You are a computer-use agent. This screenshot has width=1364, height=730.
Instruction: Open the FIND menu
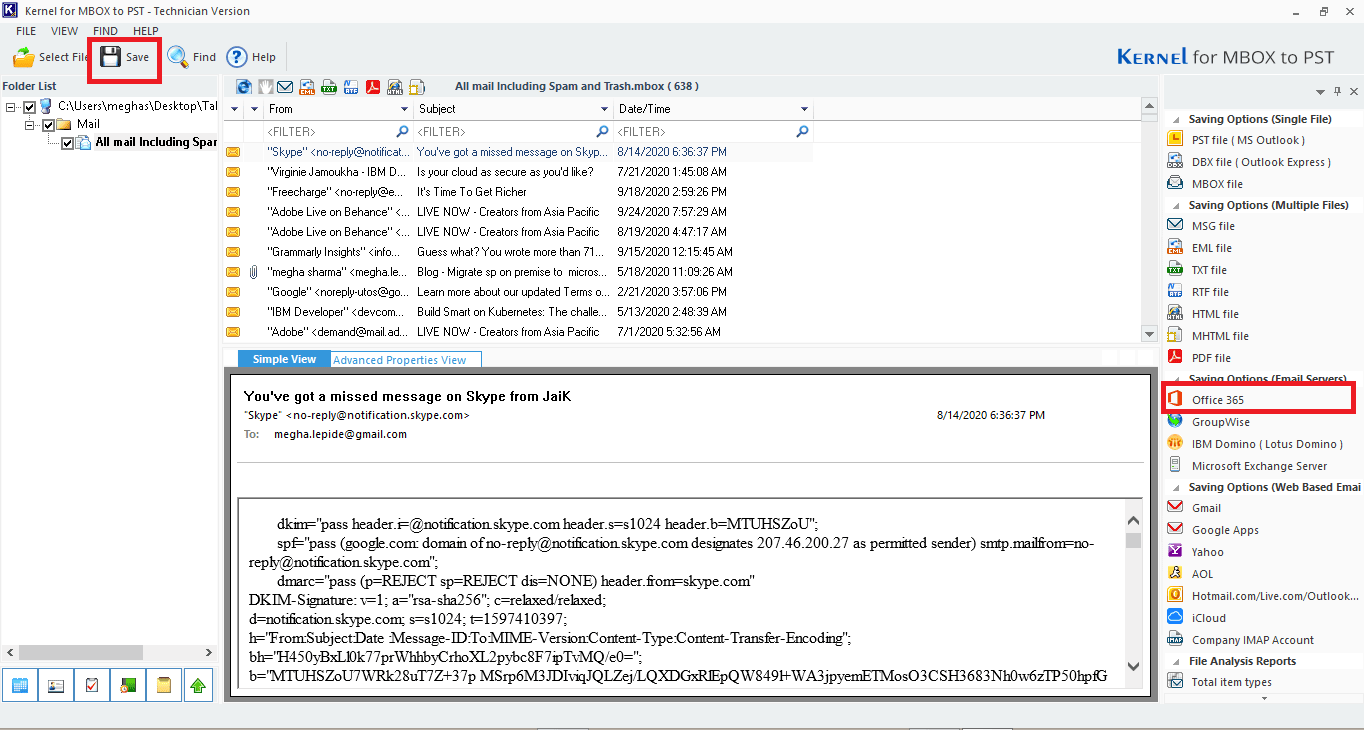pos(105,31)
